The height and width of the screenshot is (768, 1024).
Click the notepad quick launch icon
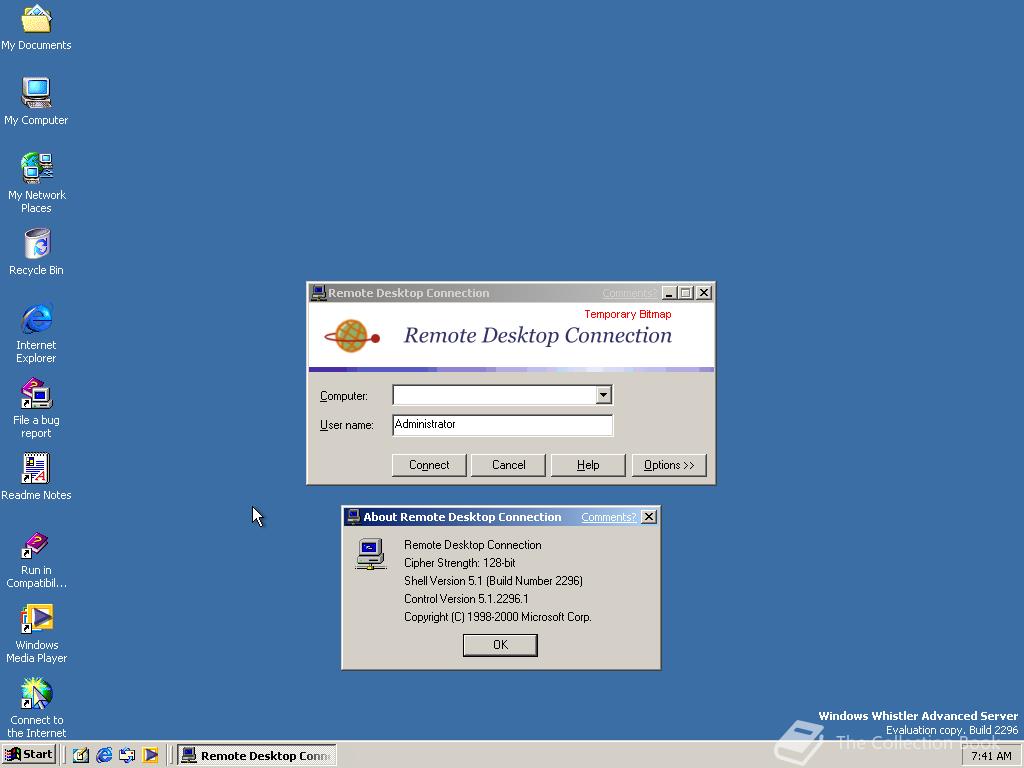pyautogui.click(x=80, y=755)
